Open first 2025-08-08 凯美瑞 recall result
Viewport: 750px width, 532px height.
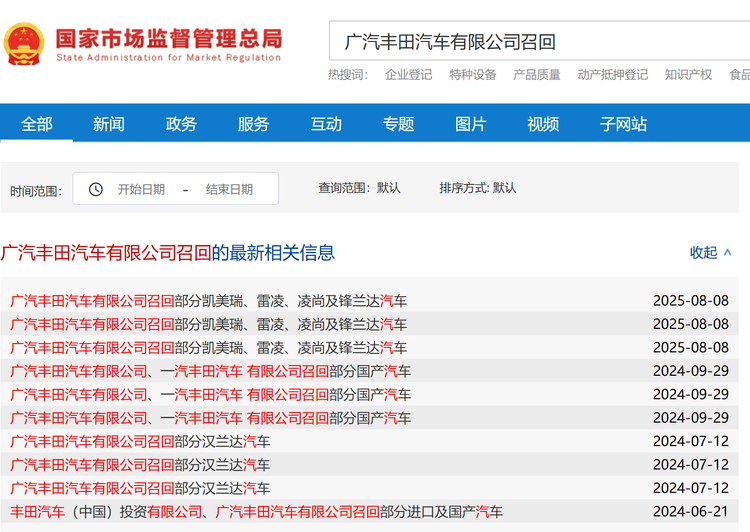[209, 301]
